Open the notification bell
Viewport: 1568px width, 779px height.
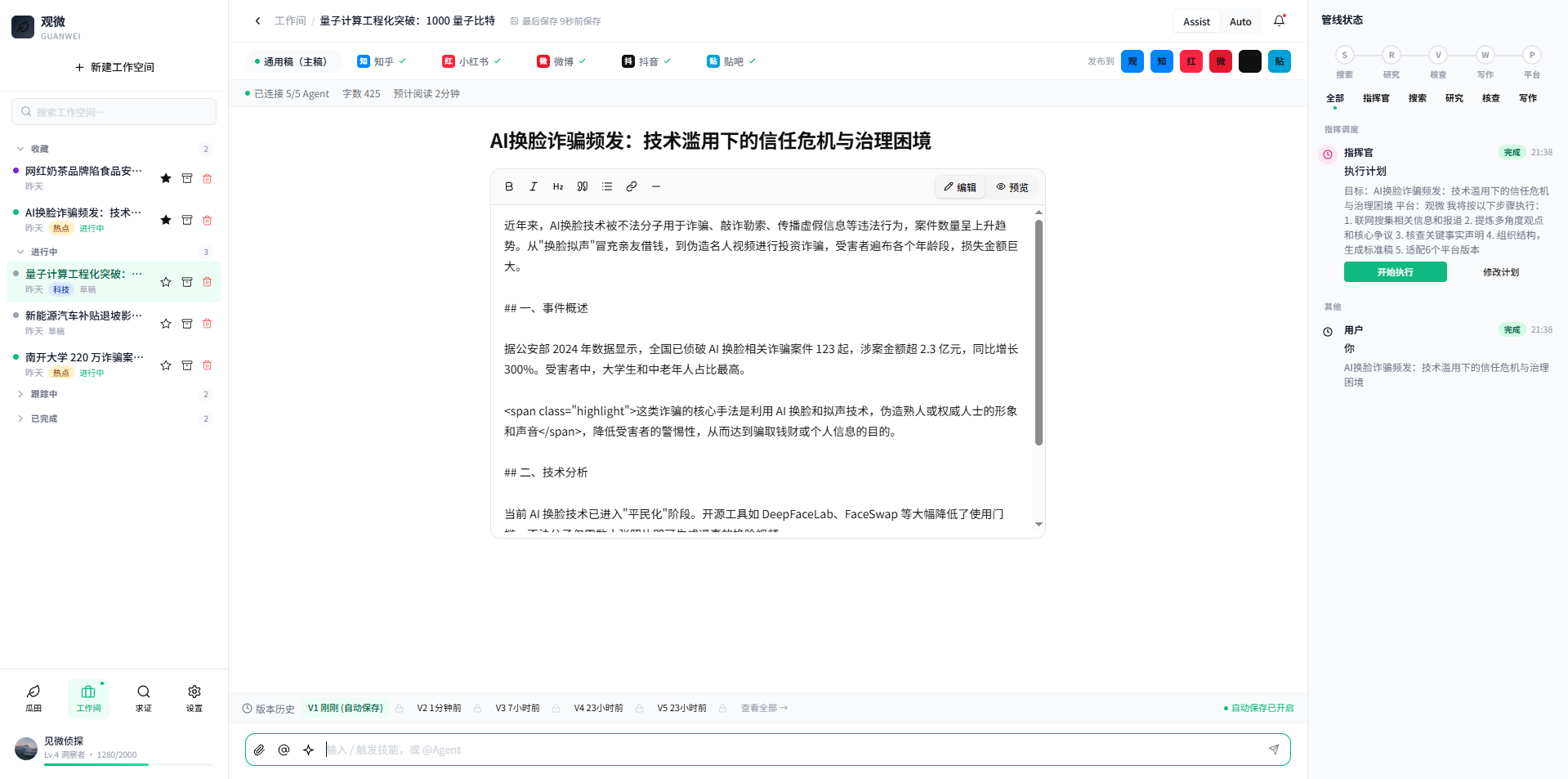coord(1280,21)
